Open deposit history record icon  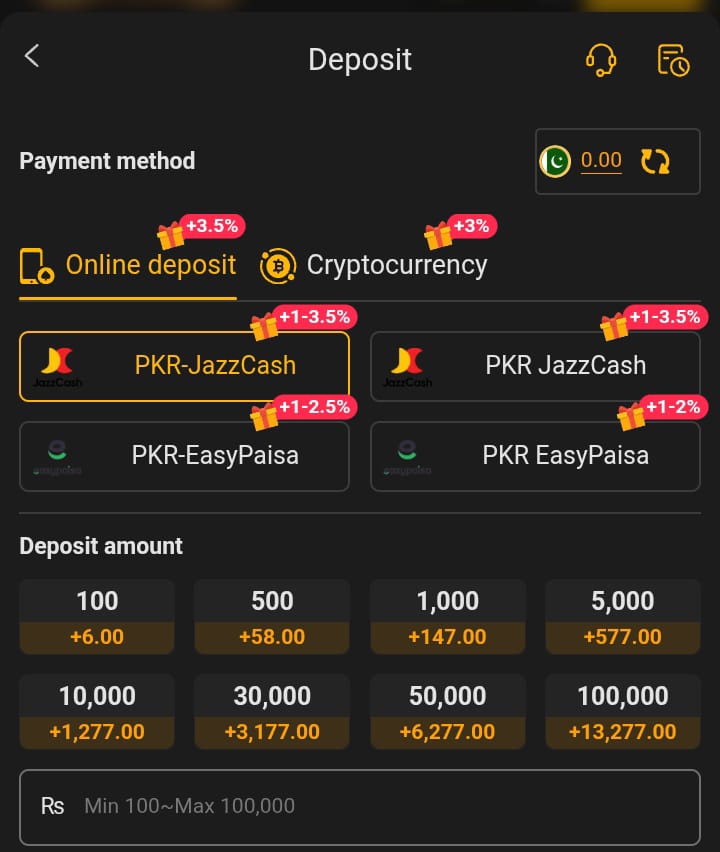click(673, 60)
